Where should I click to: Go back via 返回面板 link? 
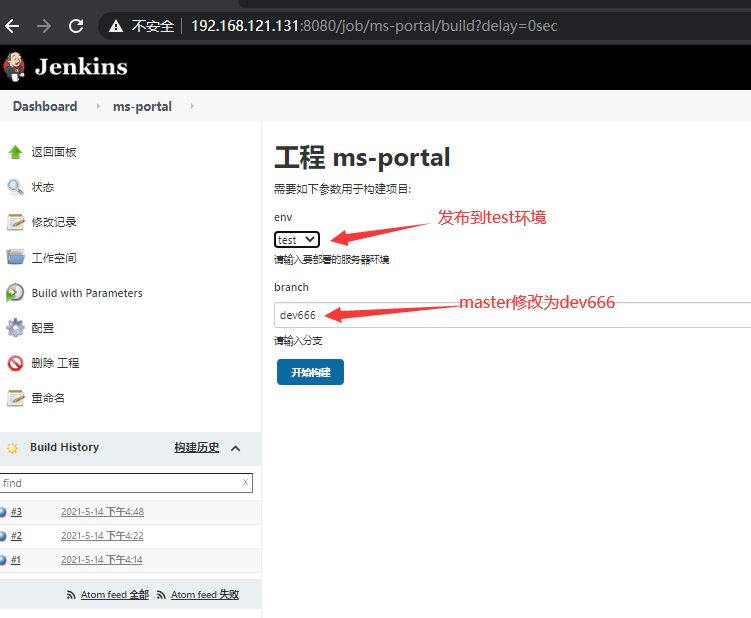click(x=54, y=152)
